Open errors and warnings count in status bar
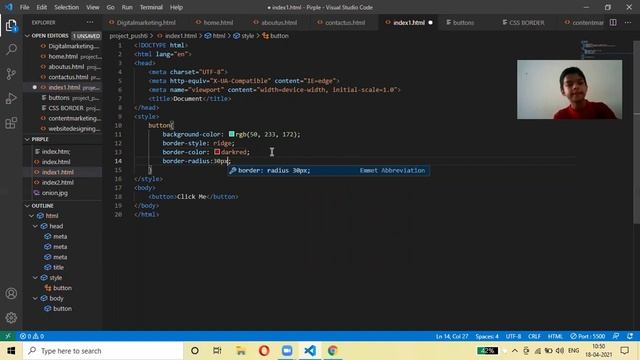640x360 pixels. [32, 336]
